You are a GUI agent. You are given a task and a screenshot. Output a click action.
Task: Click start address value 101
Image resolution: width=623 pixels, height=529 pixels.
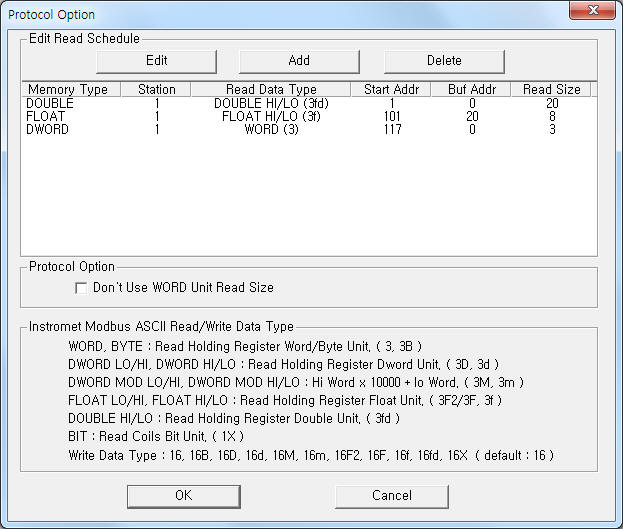392,116
